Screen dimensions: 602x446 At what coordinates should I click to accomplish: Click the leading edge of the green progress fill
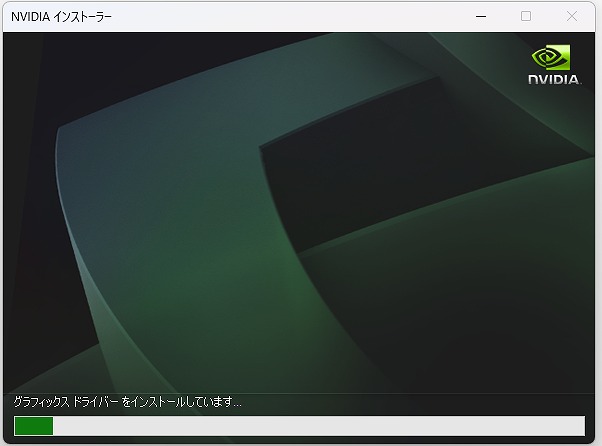[51, 426]
